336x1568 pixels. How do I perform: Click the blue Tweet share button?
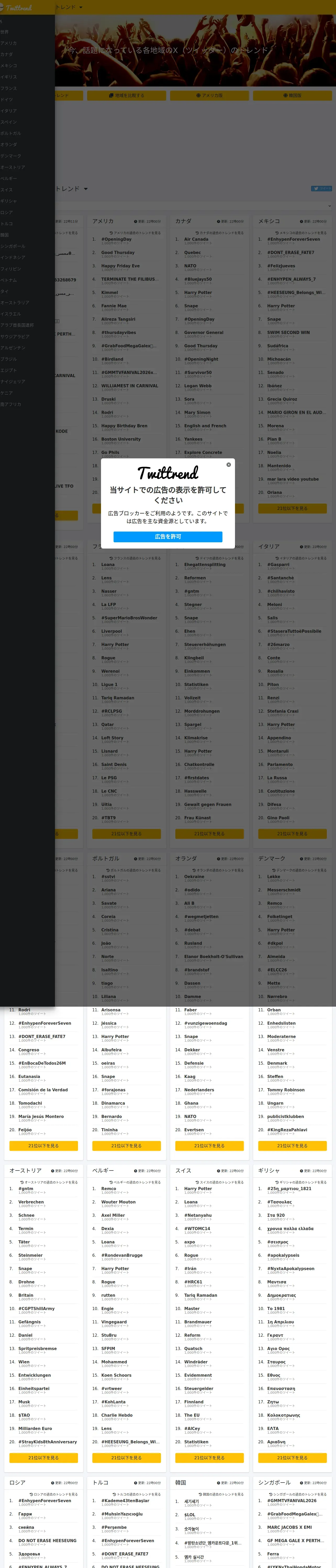pyautogui.click(x=321, y=189)
